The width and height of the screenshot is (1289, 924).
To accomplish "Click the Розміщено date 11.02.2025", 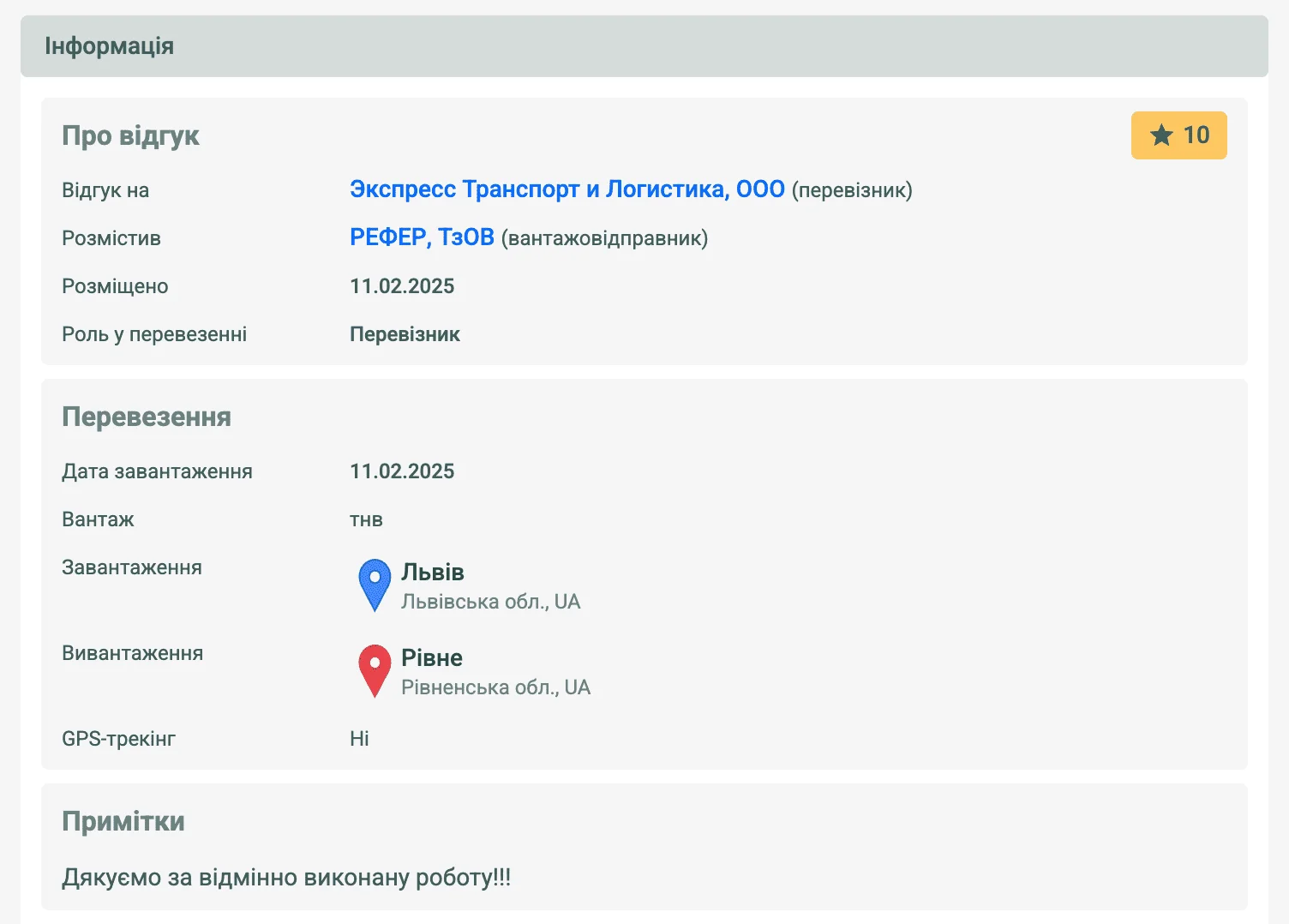I will (402, 286).
